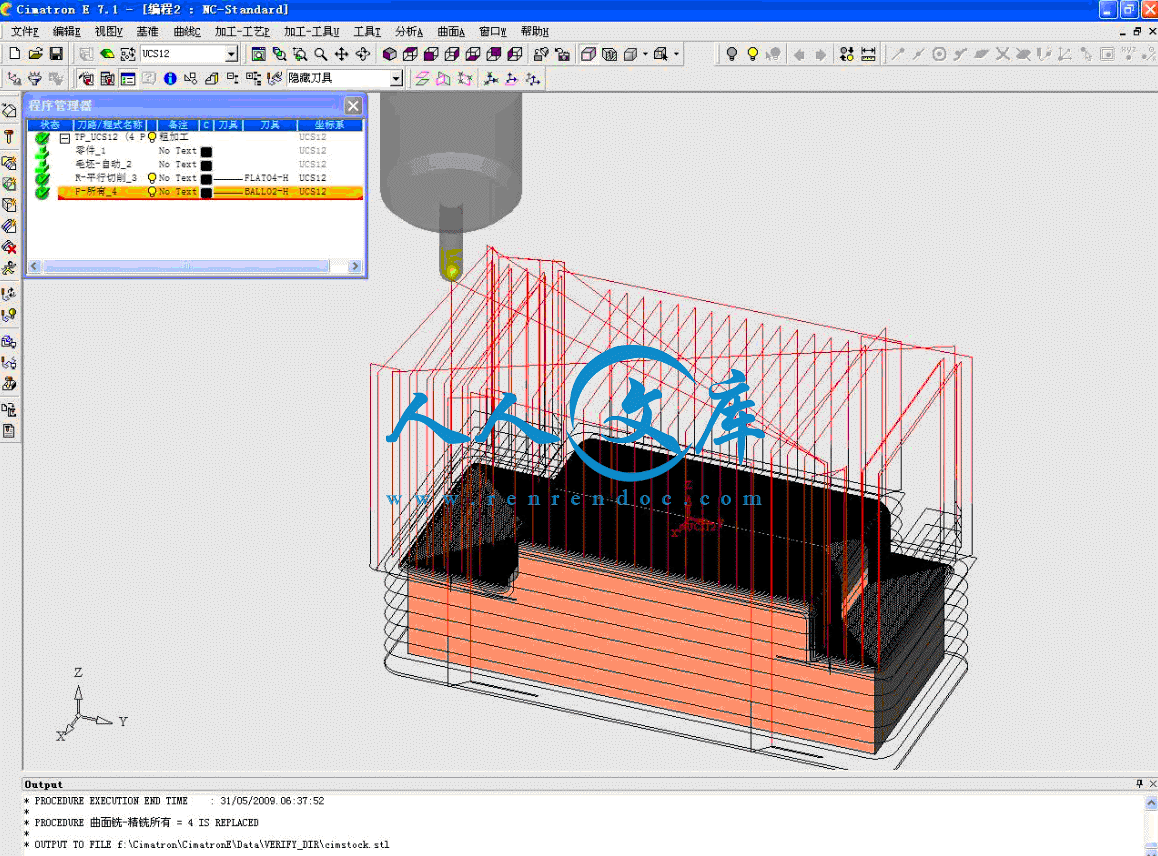This screenshot has width=1158, height=856.
Task: Select the R-平行切削_3 procedure row
Action: click(210, 178)
